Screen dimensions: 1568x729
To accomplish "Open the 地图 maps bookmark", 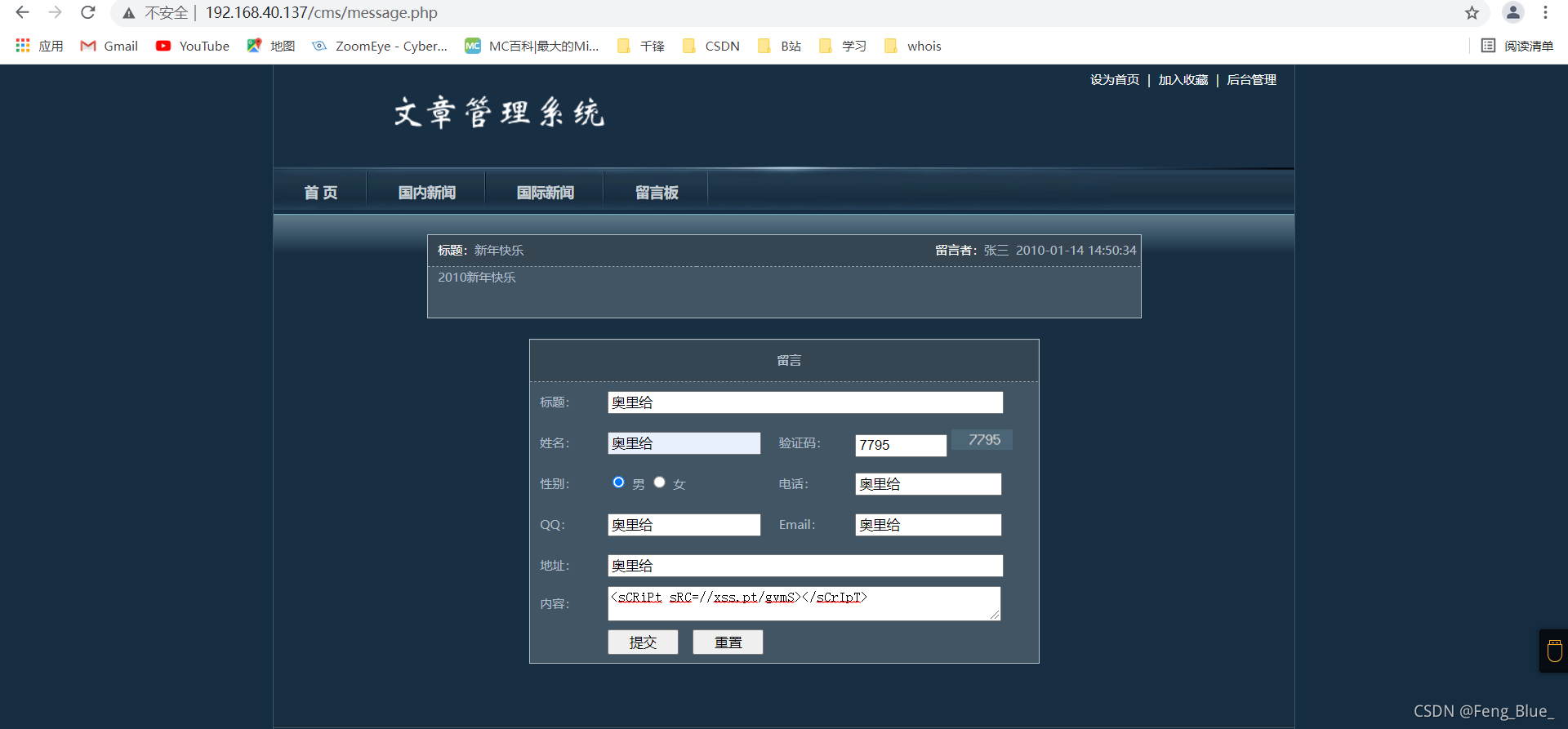I will click(271, 46).
